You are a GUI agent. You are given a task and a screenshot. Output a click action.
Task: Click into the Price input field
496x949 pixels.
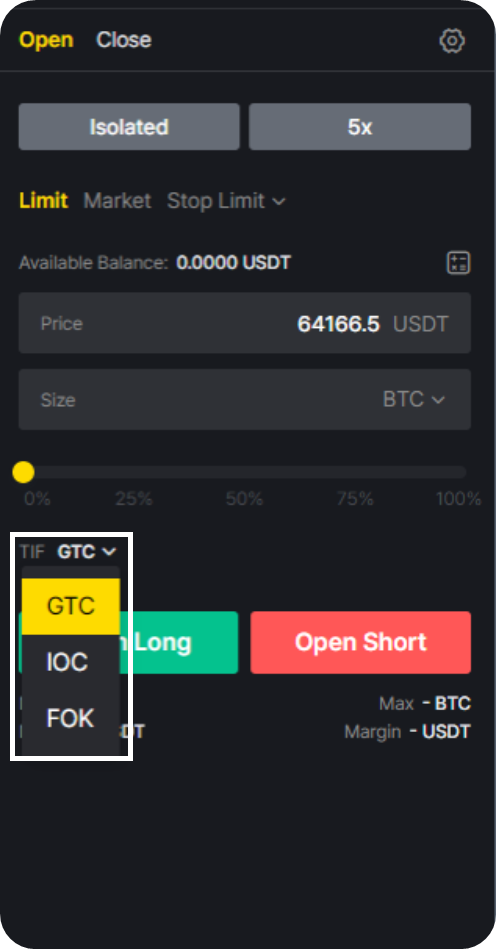pyautogui.click(x=245, y=323)
